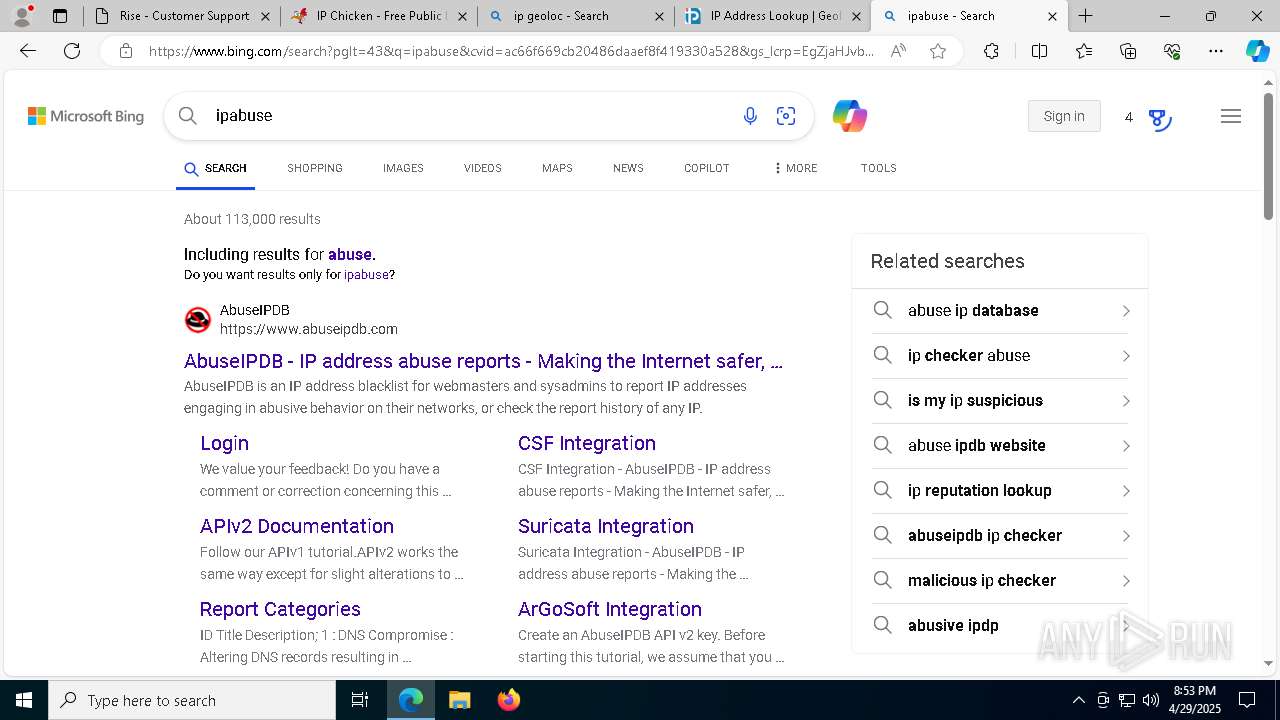Click the browser profile avatar icon

coord(22,16)
